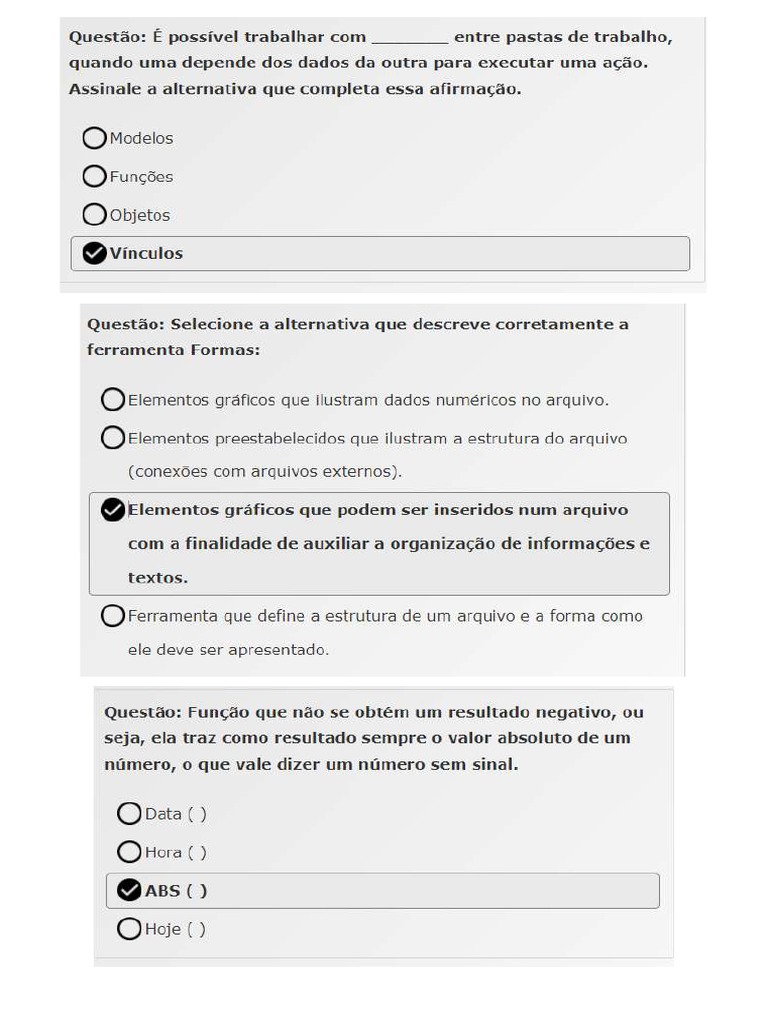Select radio for 'Ferramenta que define' option
Screen dimensions: 768x1024
click(x=113, y=616)
